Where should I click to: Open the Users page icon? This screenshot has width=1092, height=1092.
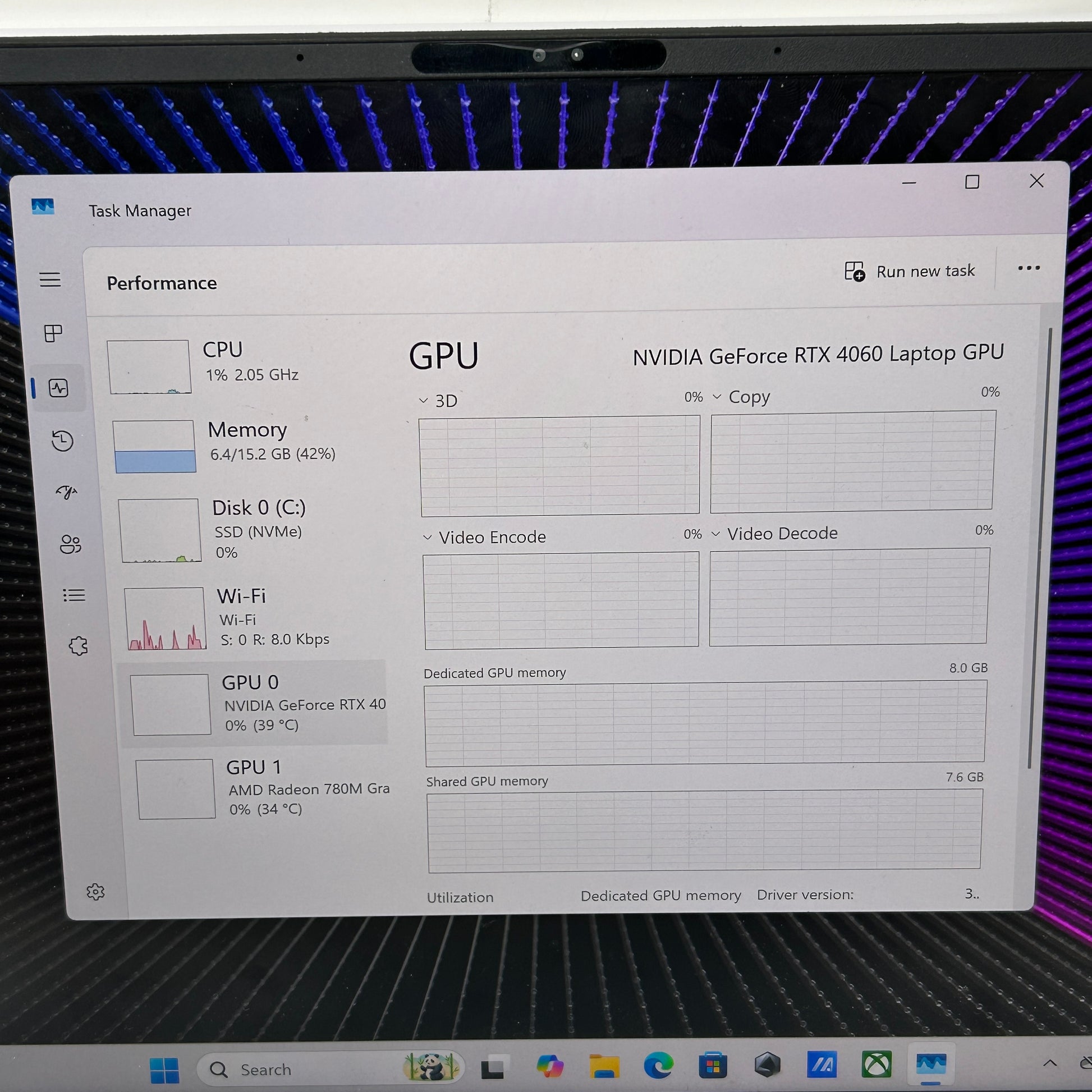point(70,544)
